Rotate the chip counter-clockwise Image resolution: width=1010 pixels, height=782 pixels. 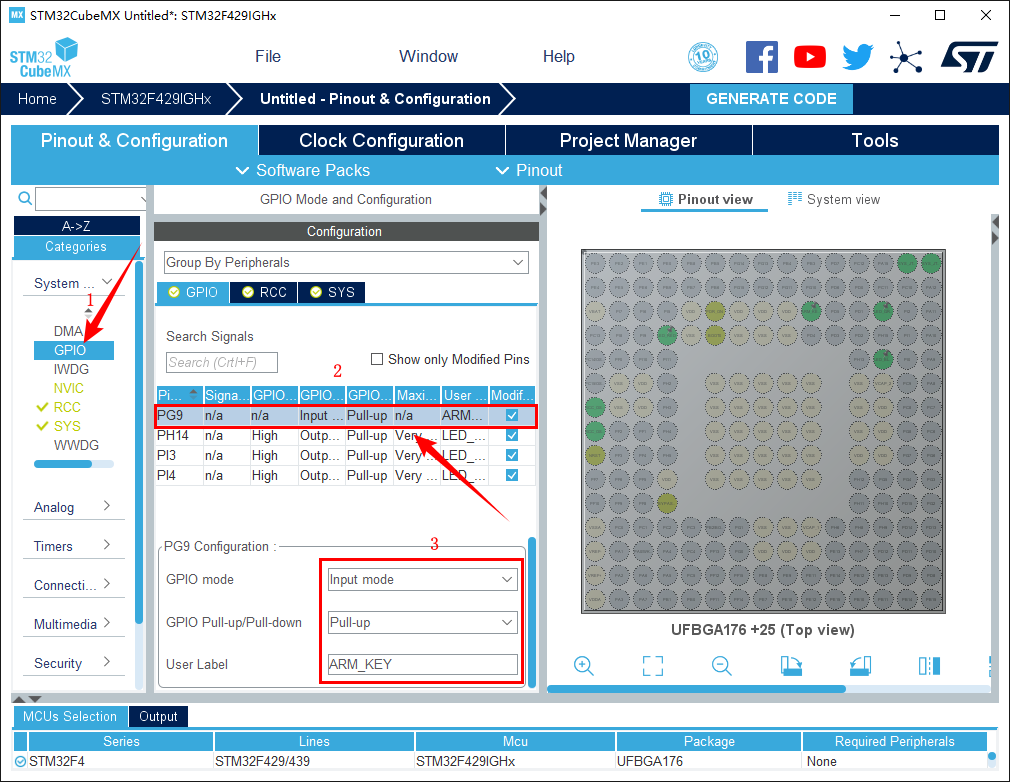point(860,665)
